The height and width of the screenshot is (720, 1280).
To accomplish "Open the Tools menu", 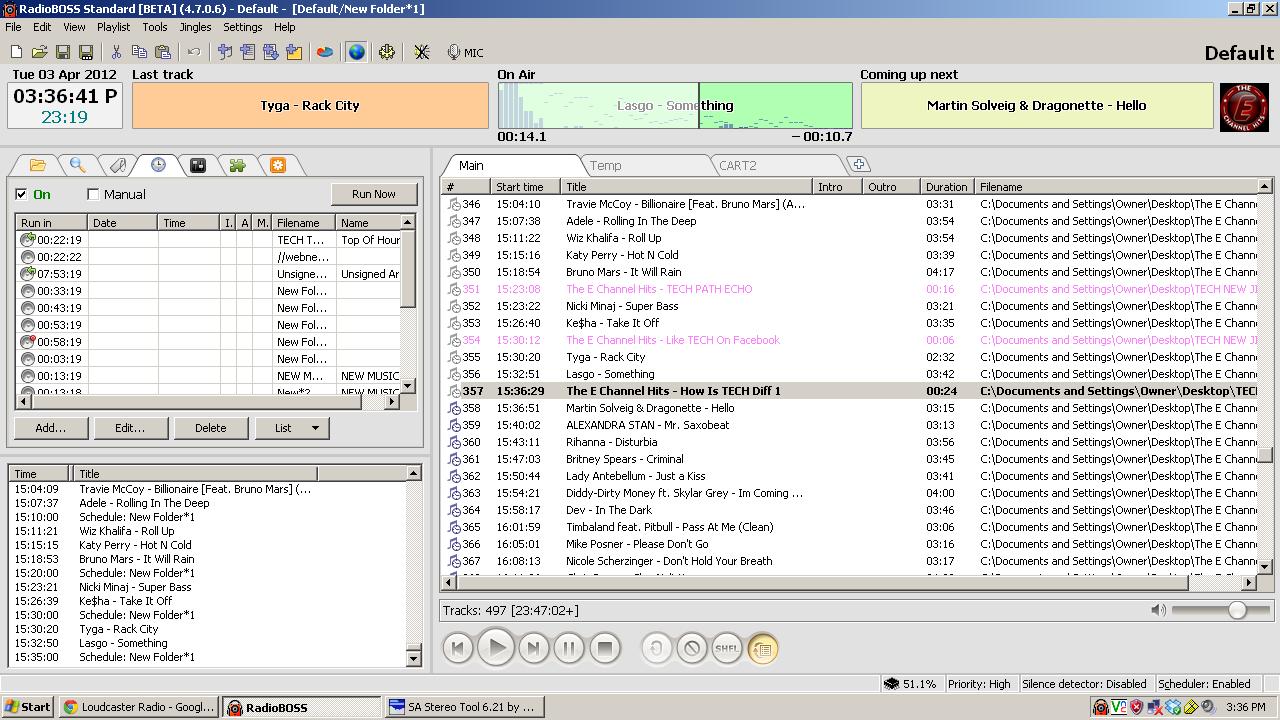I will click(x=154, y=27).
